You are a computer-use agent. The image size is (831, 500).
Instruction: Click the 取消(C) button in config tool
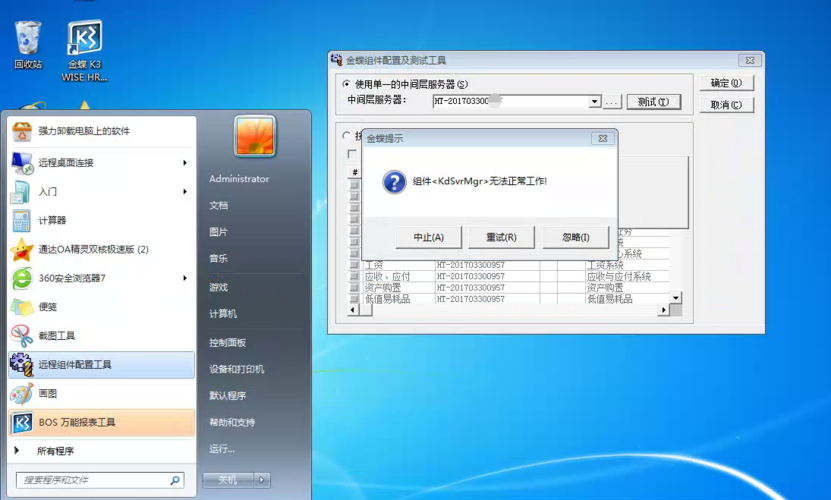pos(726,105)
